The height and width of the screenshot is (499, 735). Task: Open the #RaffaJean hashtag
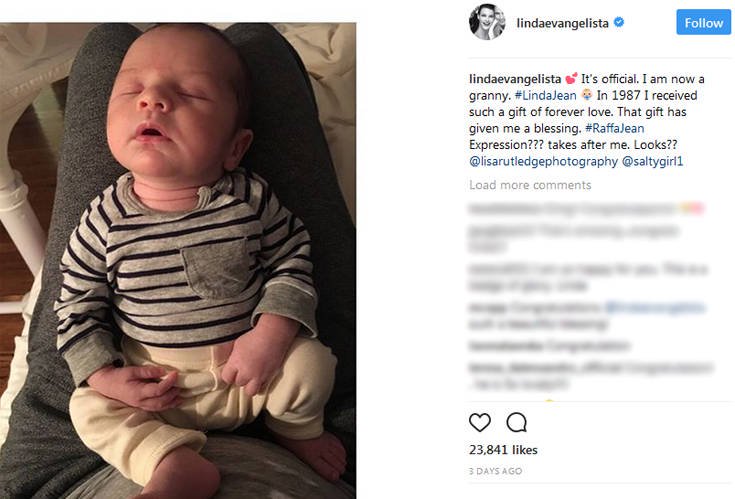point(613,128)
